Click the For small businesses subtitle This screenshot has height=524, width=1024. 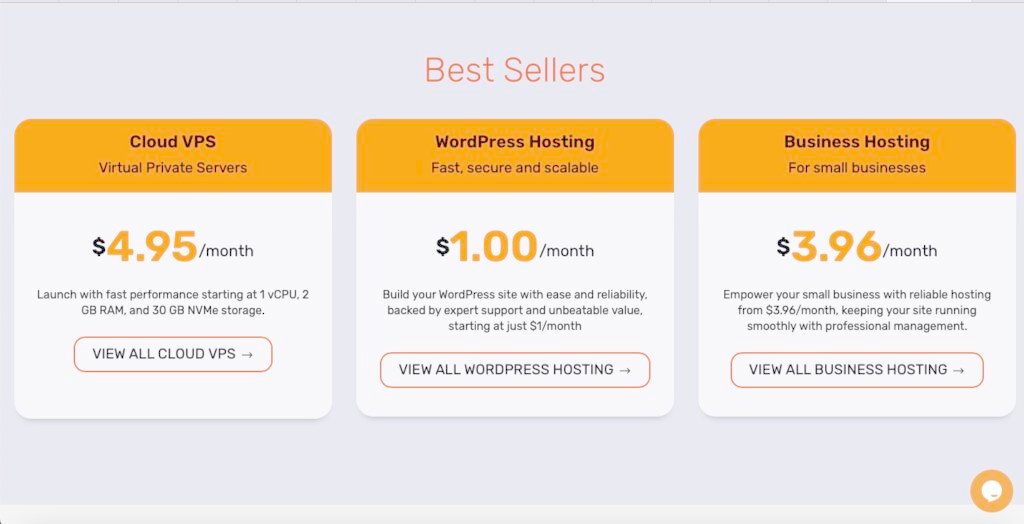pos(857,168)
